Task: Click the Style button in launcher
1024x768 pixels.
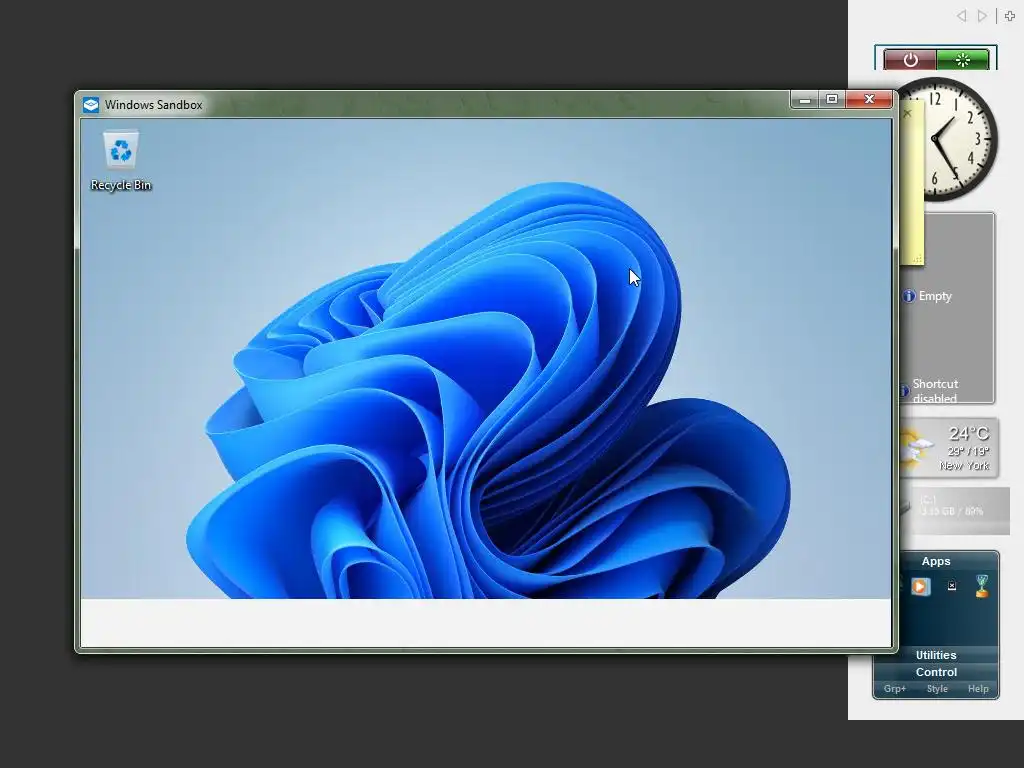Action: [937, 689]
